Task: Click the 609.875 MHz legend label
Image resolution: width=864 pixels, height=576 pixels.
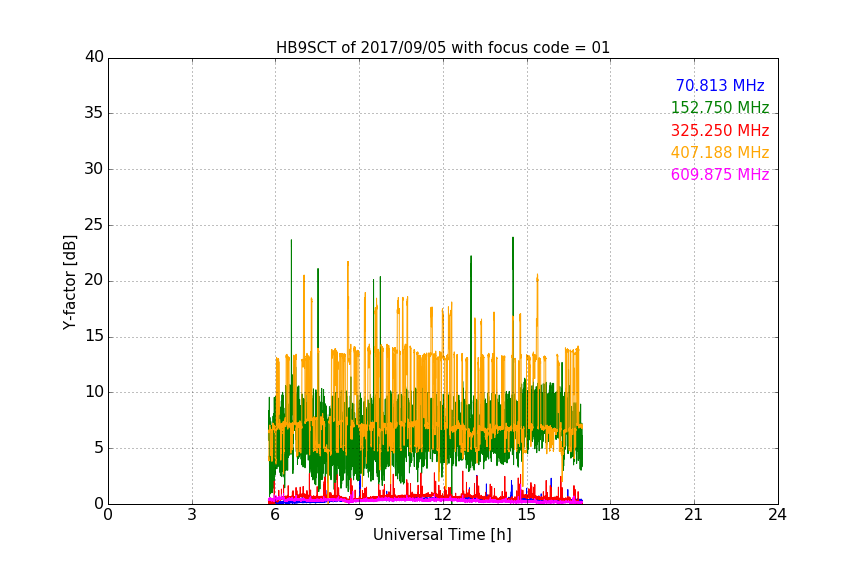Action: point(720,175)
